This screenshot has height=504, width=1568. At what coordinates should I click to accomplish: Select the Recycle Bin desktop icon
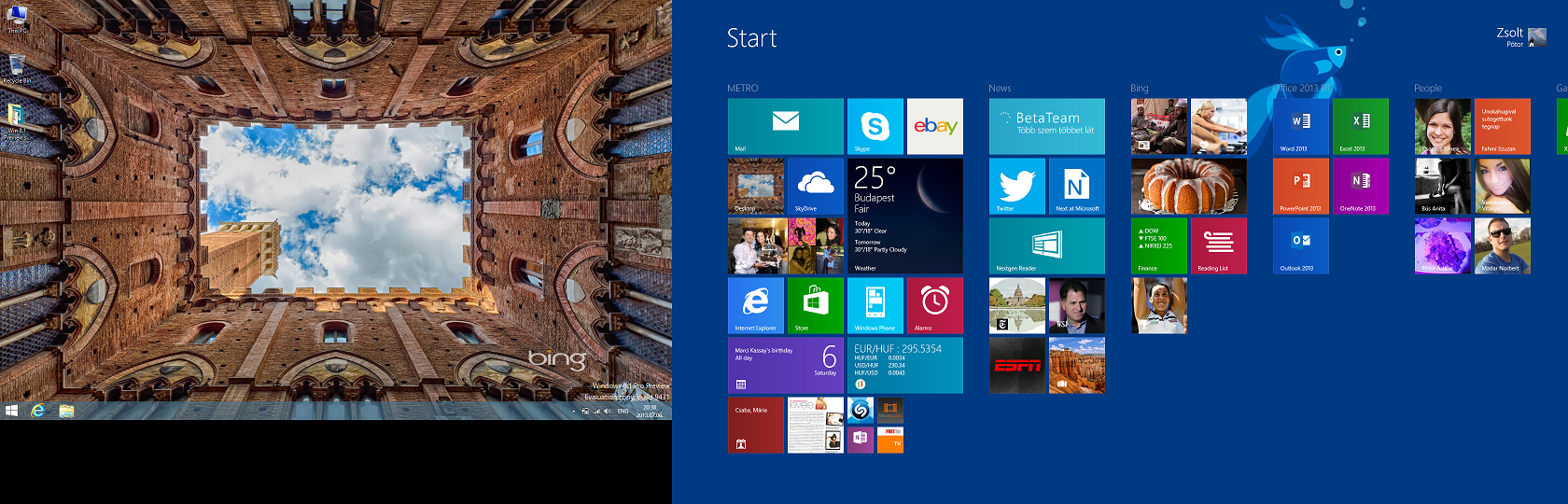(x=17, y=69)
